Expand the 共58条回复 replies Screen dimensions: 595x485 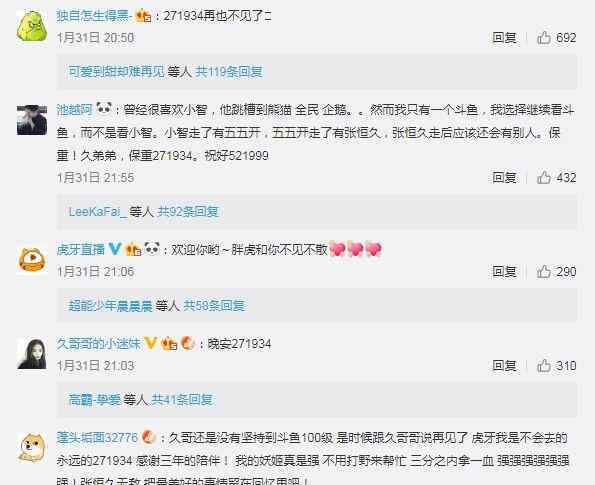tap(214, 305)
